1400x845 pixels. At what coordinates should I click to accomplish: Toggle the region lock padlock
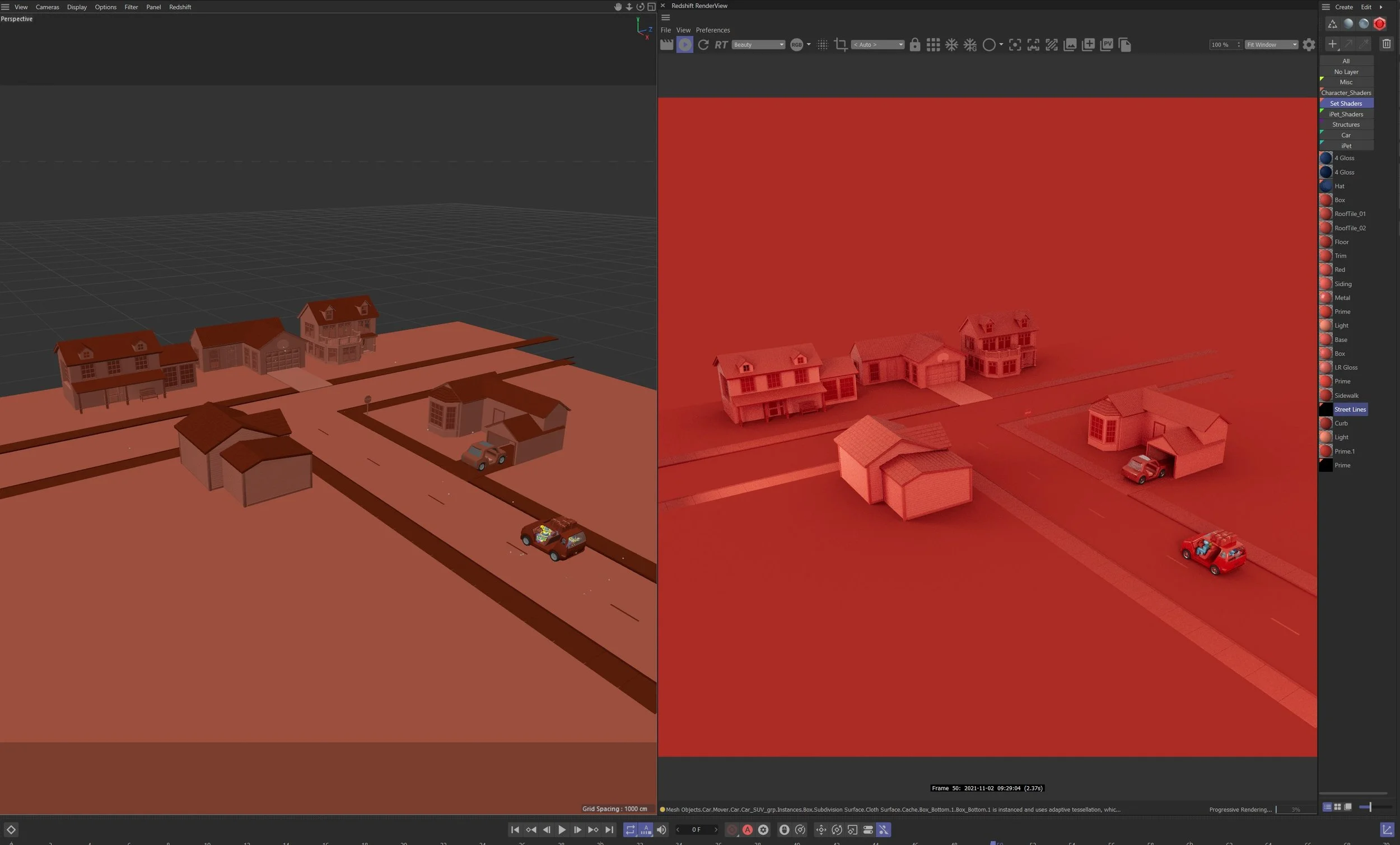915,44
